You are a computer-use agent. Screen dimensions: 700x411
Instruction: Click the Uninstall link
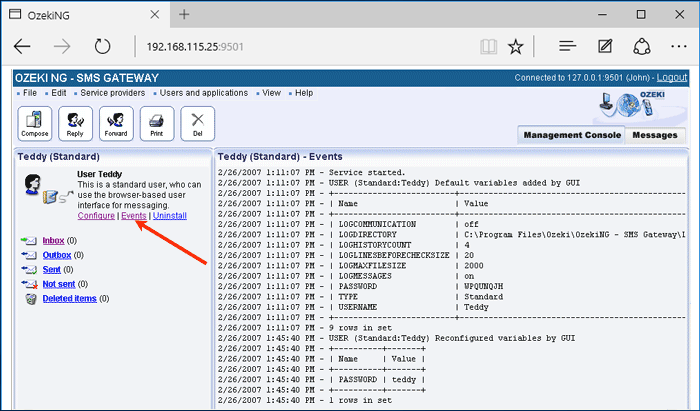[169, 216]
